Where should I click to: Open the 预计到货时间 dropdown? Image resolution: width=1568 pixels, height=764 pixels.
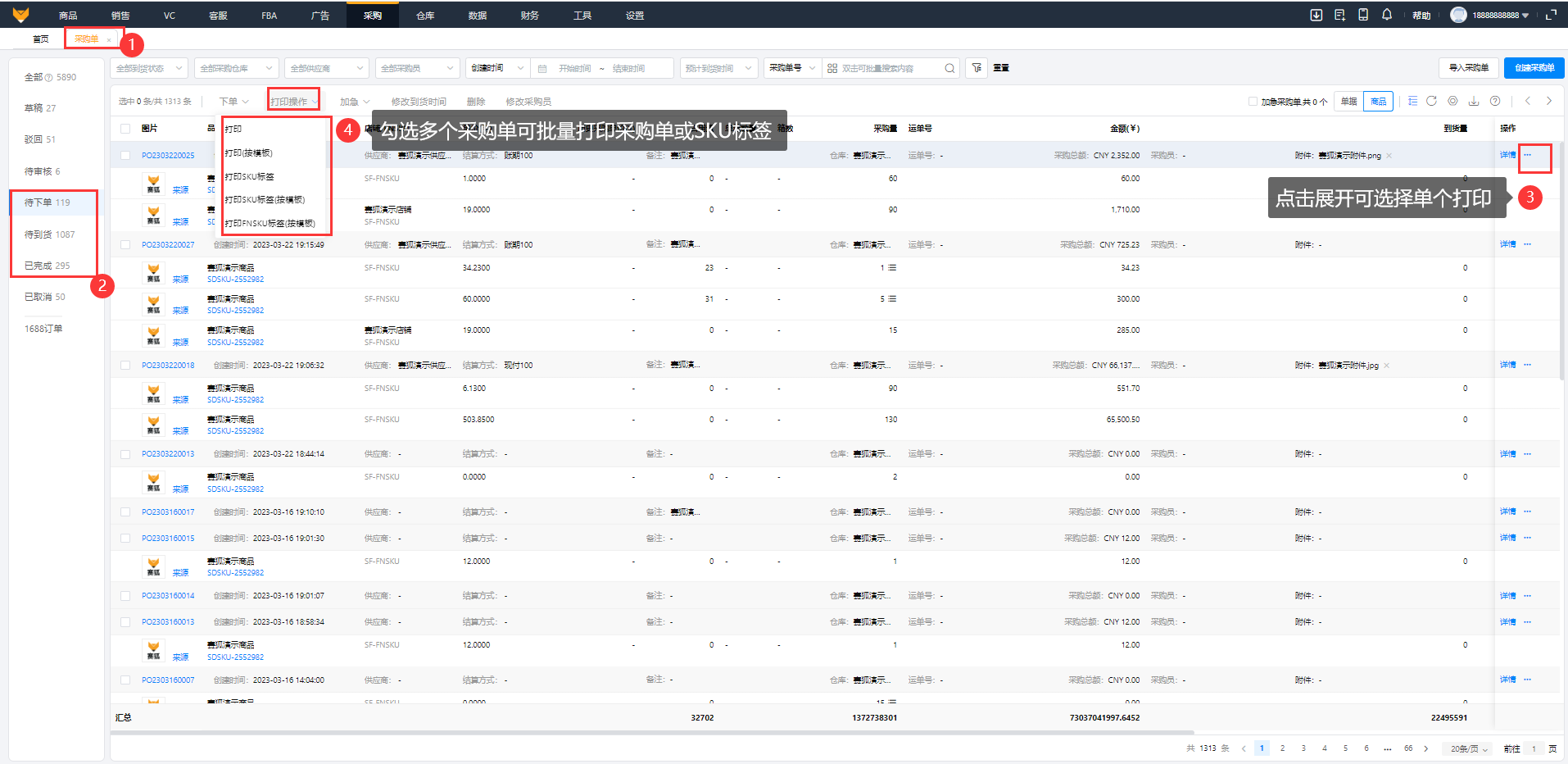click(x=718, y=68)
